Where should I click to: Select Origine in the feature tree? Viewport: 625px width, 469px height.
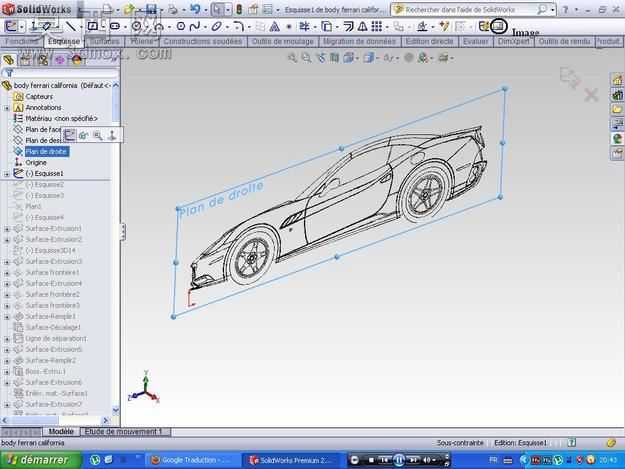point(36,163)
